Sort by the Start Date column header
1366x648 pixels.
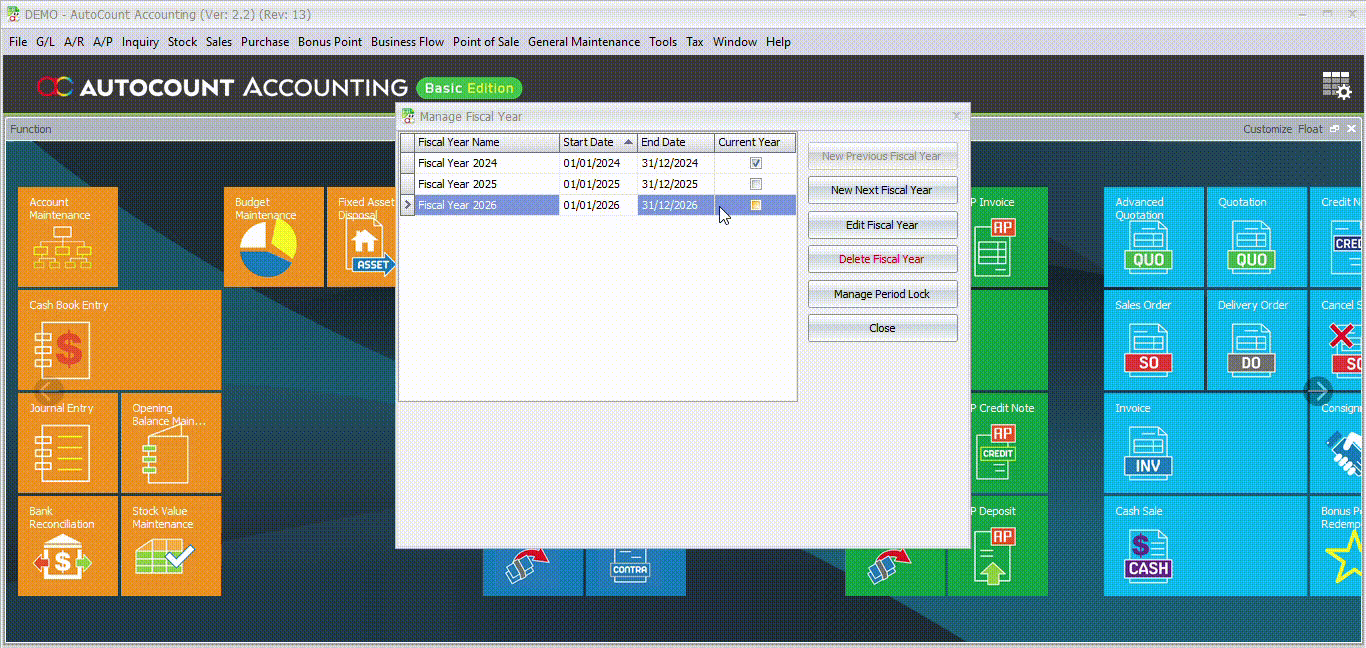[597, 142]
